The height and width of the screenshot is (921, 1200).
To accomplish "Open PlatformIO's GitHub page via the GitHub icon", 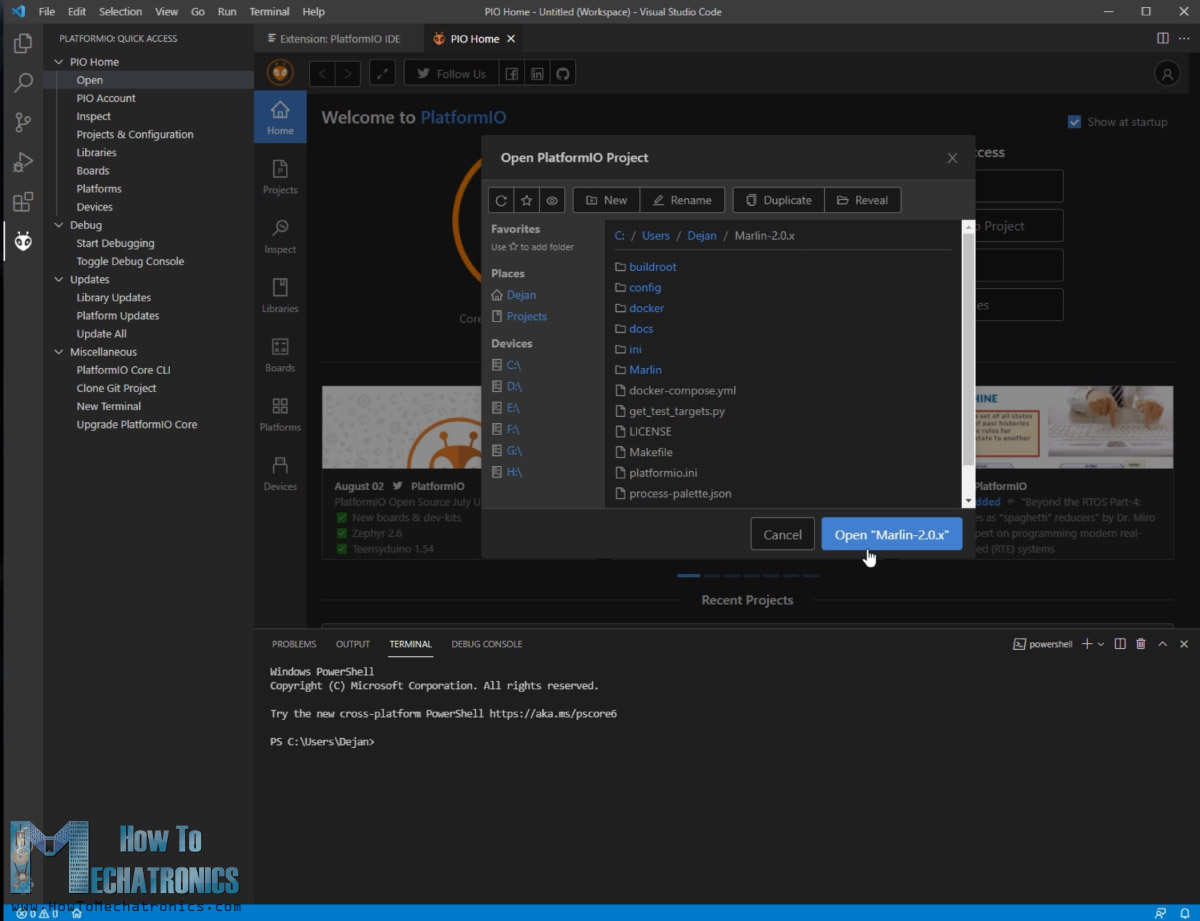I will [x=562, y=72].
